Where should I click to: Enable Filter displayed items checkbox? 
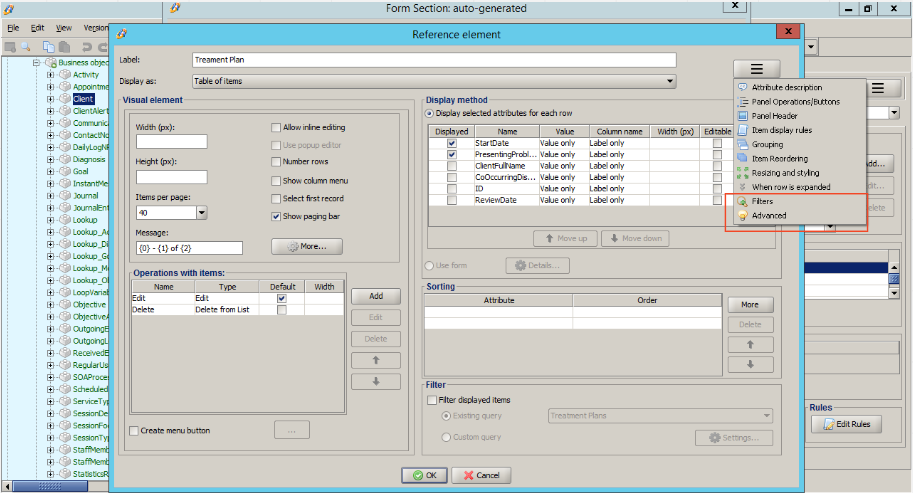click(x=432, y=400)
